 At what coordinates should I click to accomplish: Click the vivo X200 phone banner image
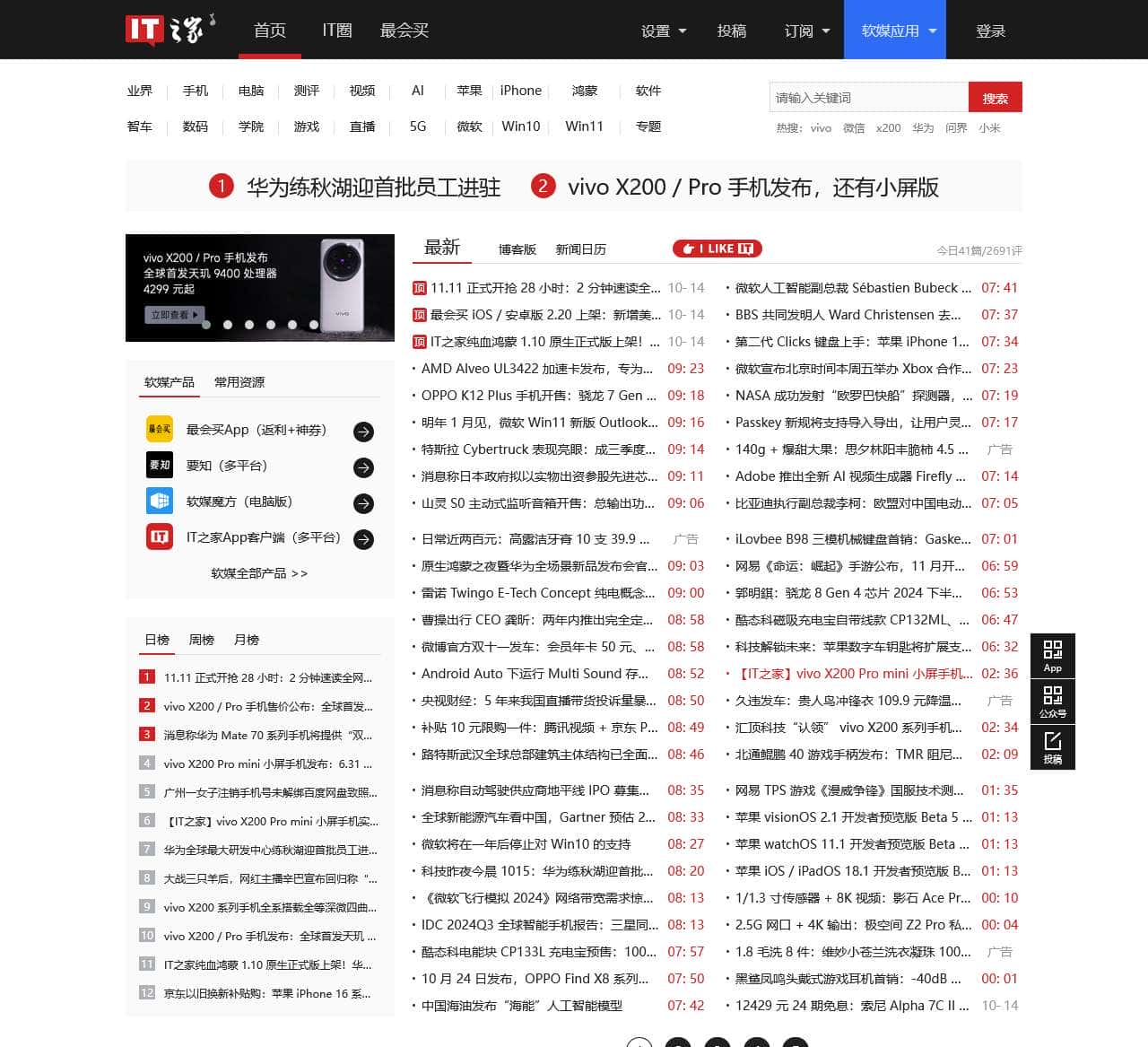(260, 288)
